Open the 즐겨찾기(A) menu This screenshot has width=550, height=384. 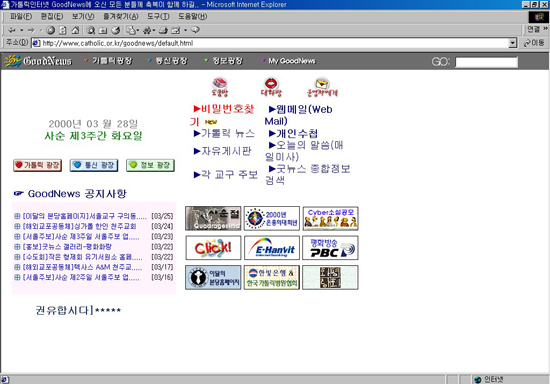coord(120,16)
